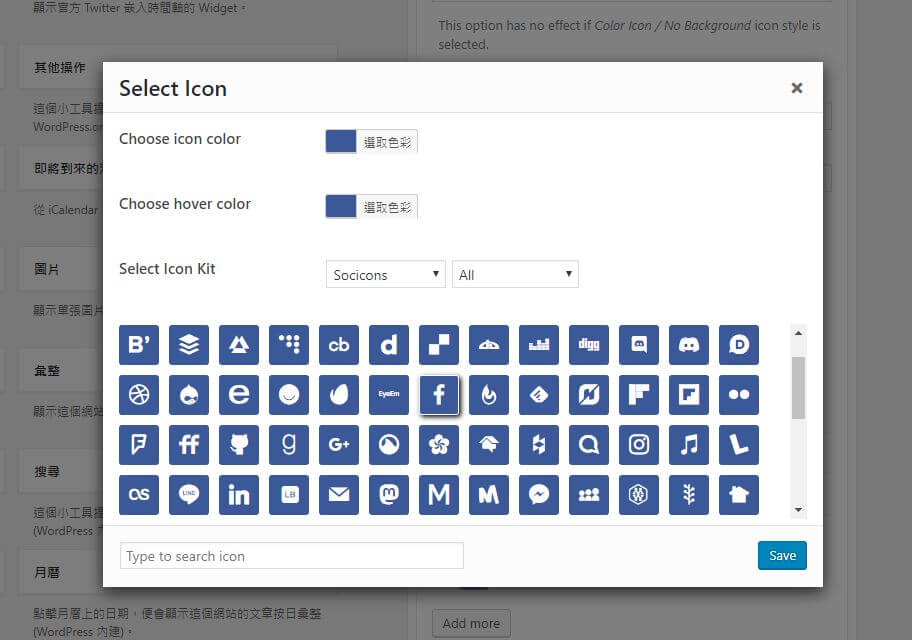
Task: Pick the Ello smiley circle icon
Action: pyautogui.click(x=289, y=395)
